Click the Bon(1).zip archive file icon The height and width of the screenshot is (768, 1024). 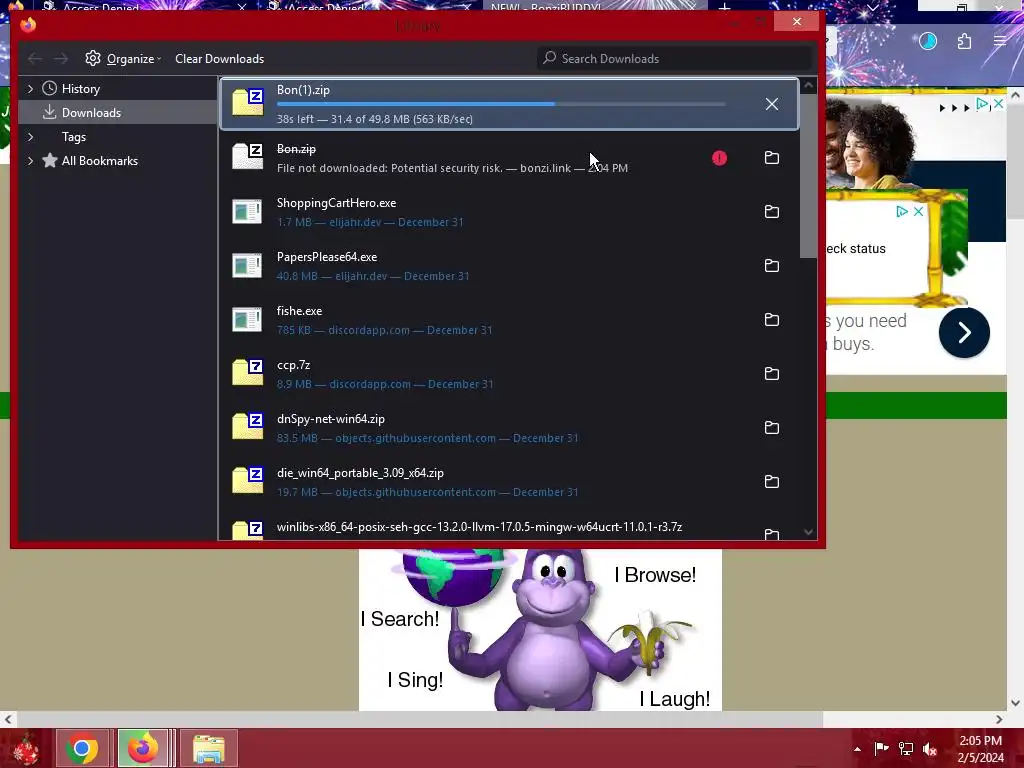(x=248, y=102)
